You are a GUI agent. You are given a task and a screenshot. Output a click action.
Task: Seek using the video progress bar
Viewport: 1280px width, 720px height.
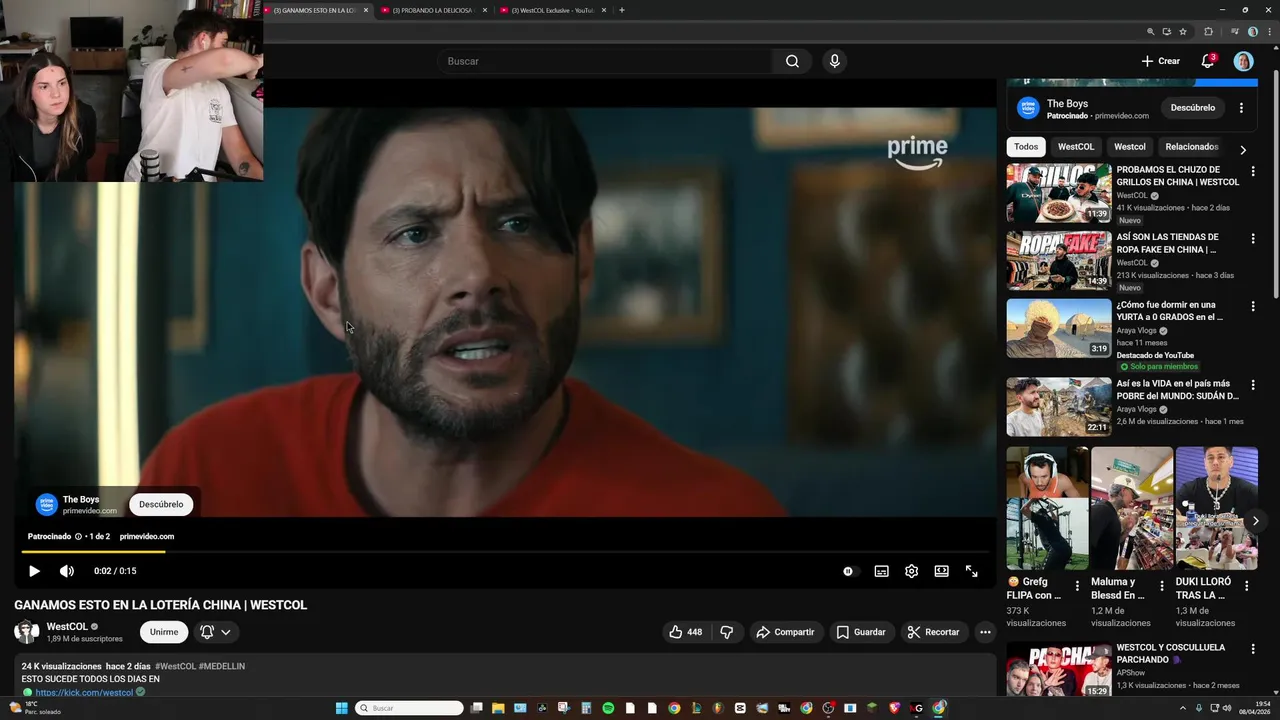505,551
